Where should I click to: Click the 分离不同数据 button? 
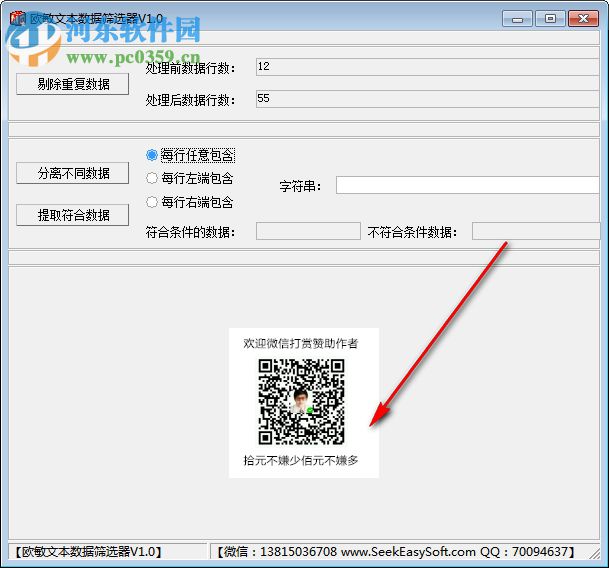coord(73,173)
